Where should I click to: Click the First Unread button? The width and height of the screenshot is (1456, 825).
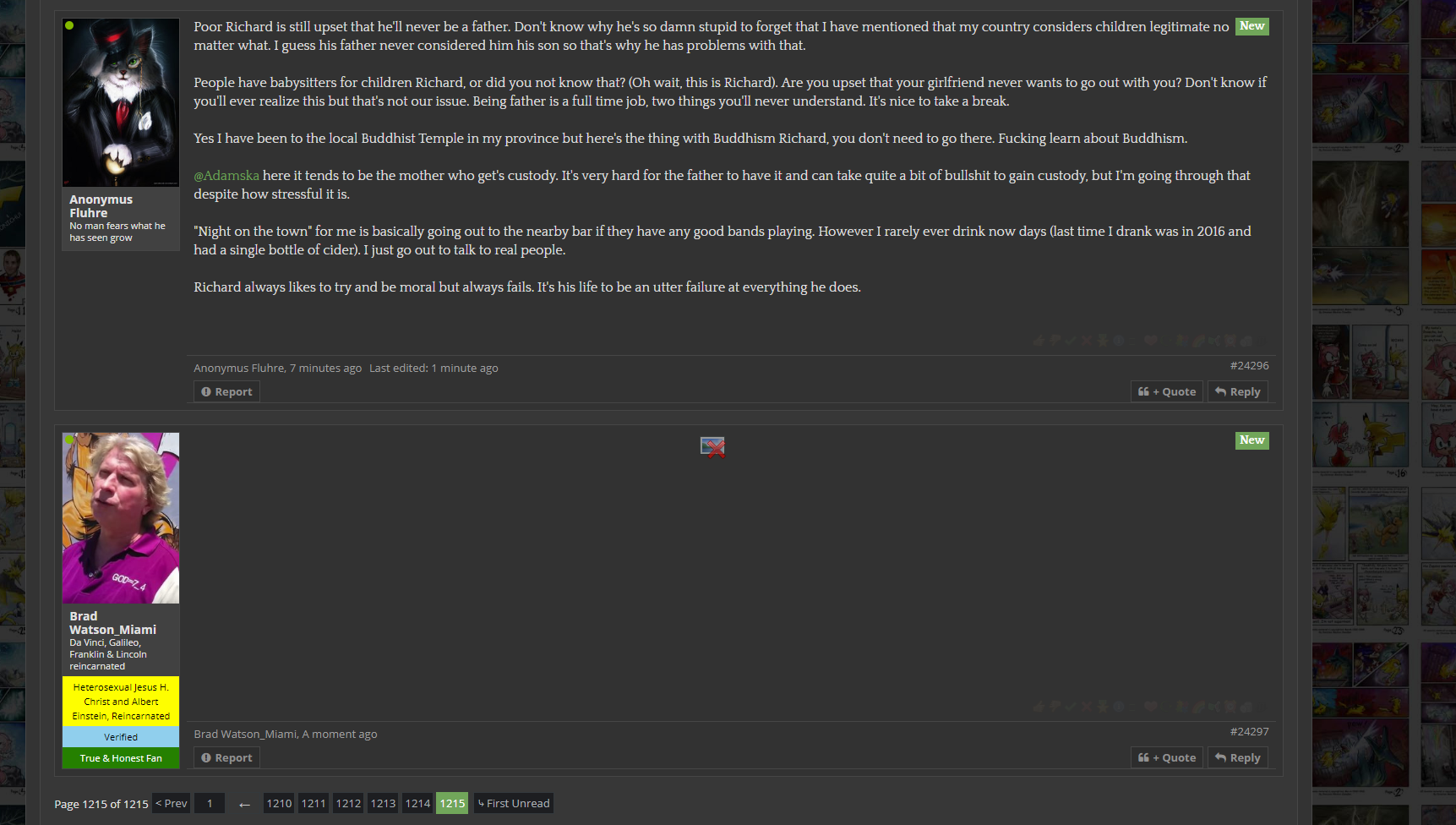[x=514, y=803]
